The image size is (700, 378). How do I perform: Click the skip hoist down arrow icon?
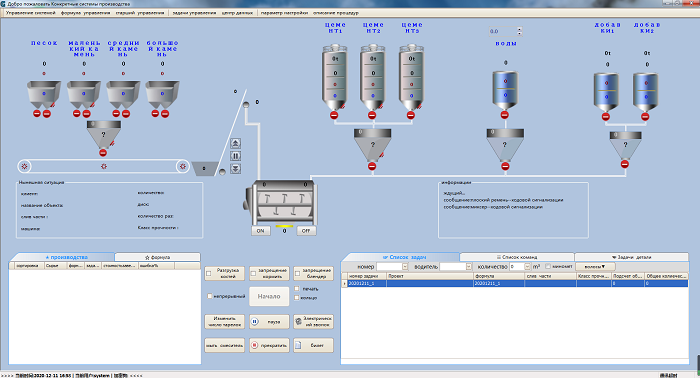236,169
